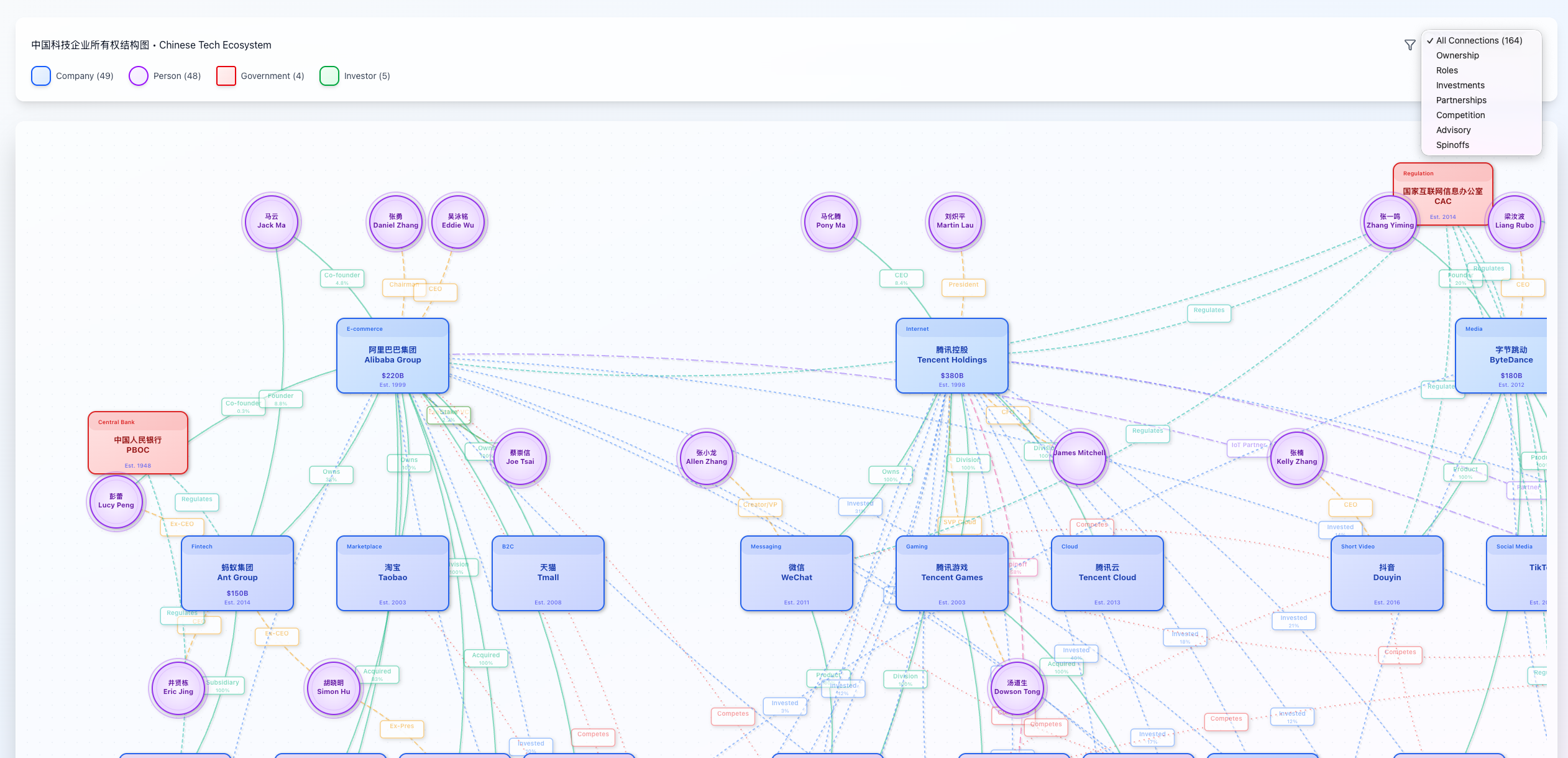Choose Advisory filter option
The image size is (1568, 758).
[x=1481, y=130]
